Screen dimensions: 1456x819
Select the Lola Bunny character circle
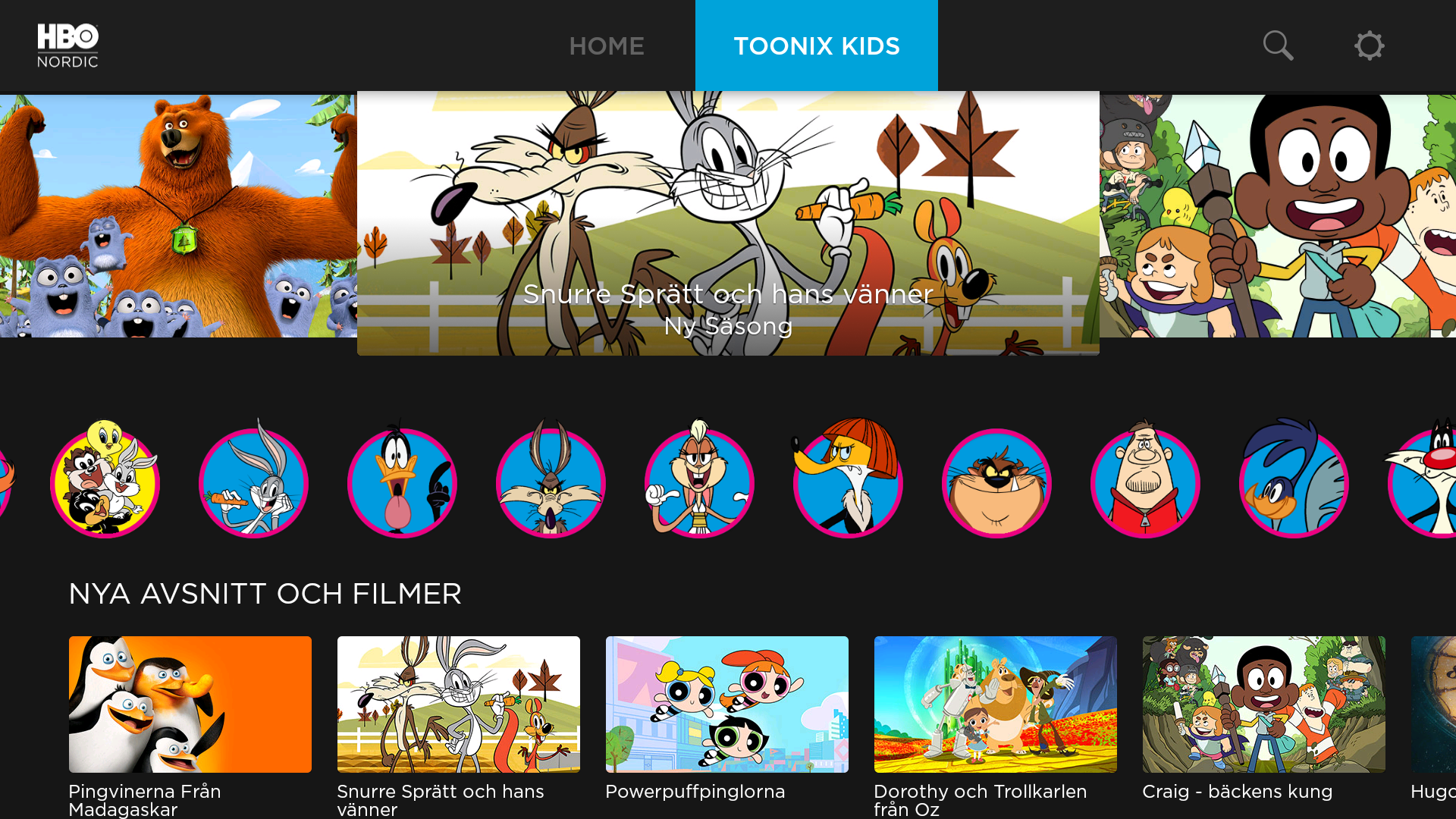click(699, 479)
